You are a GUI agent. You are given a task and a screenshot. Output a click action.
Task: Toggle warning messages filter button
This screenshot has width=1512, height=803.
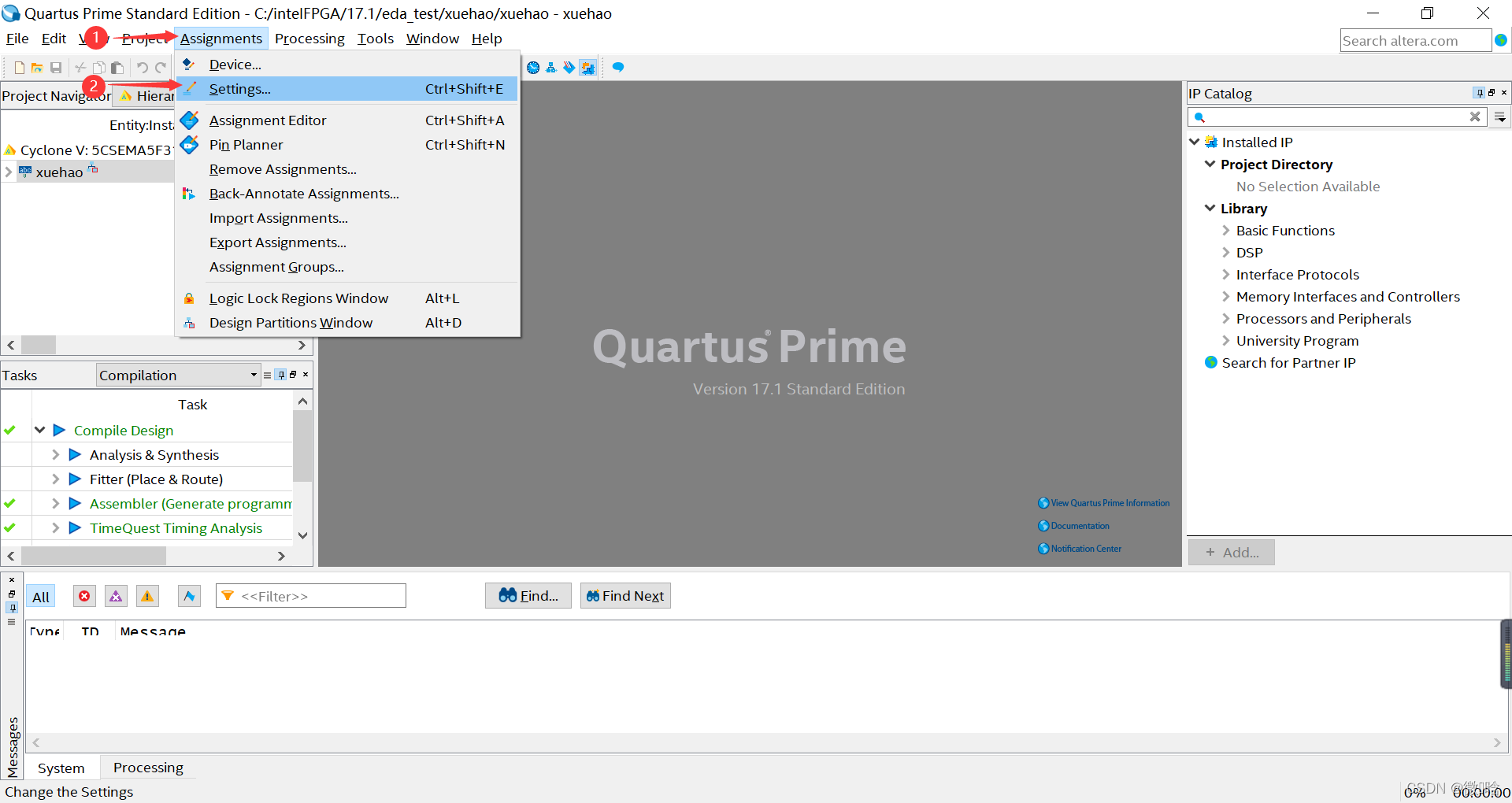[147, 596]
